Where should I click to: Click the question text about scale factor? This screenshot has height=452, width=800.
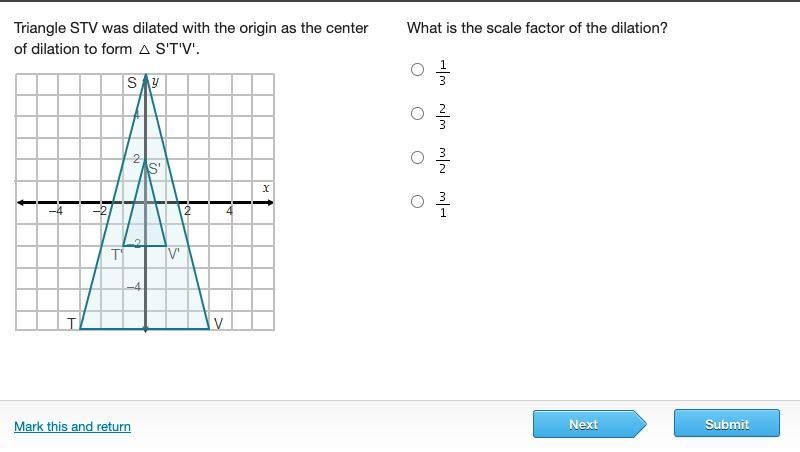click(x=537, y=28)
